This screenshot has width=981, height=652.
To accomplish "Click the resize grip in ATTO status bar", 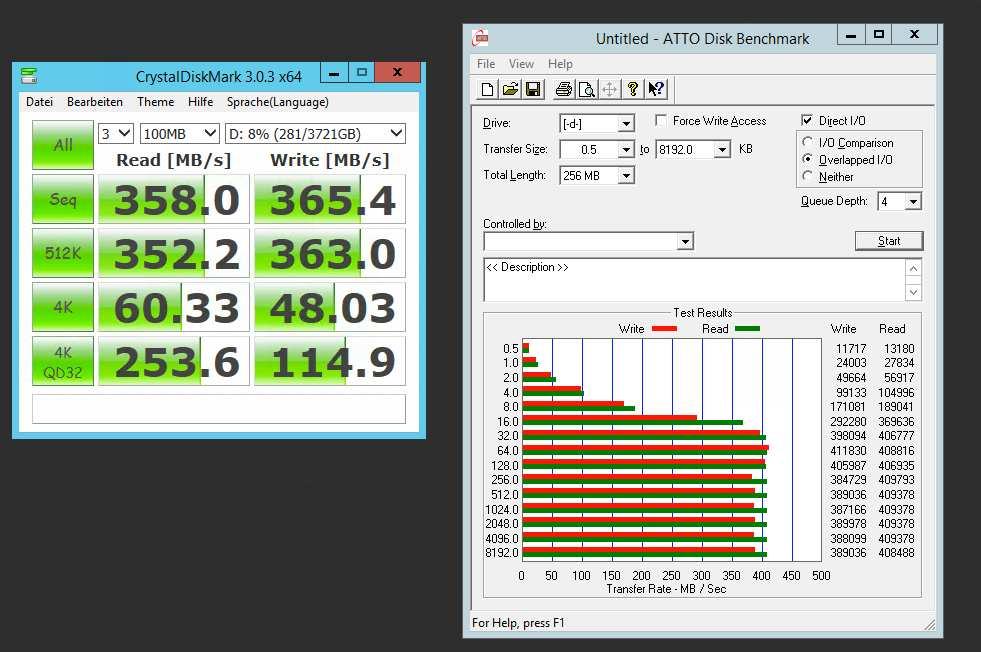I will pos(930,624).
